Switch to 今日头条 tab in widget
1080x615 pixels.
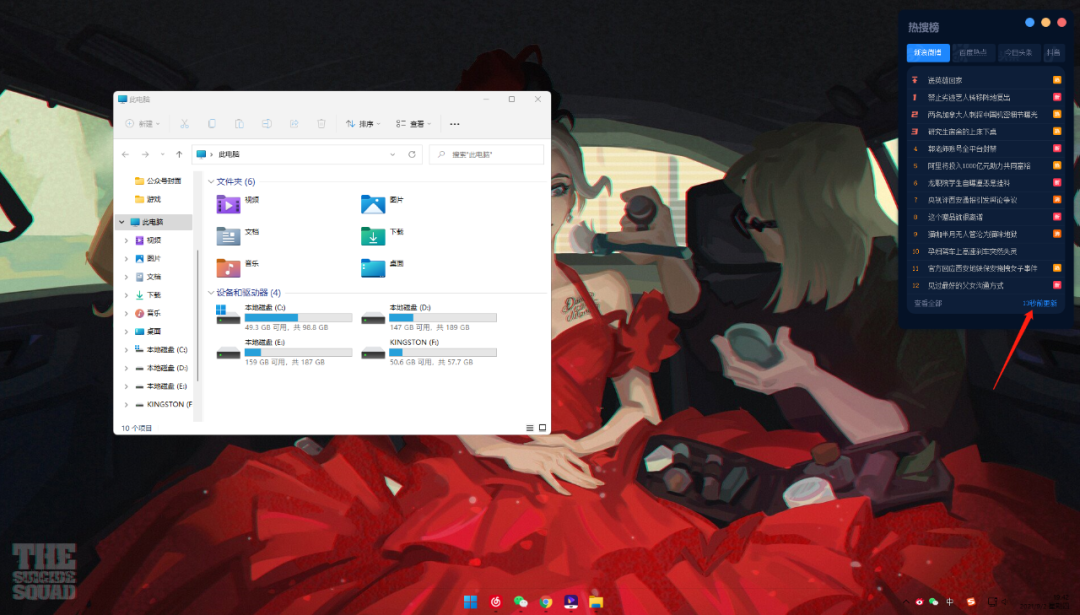[x=1018, y=52]
